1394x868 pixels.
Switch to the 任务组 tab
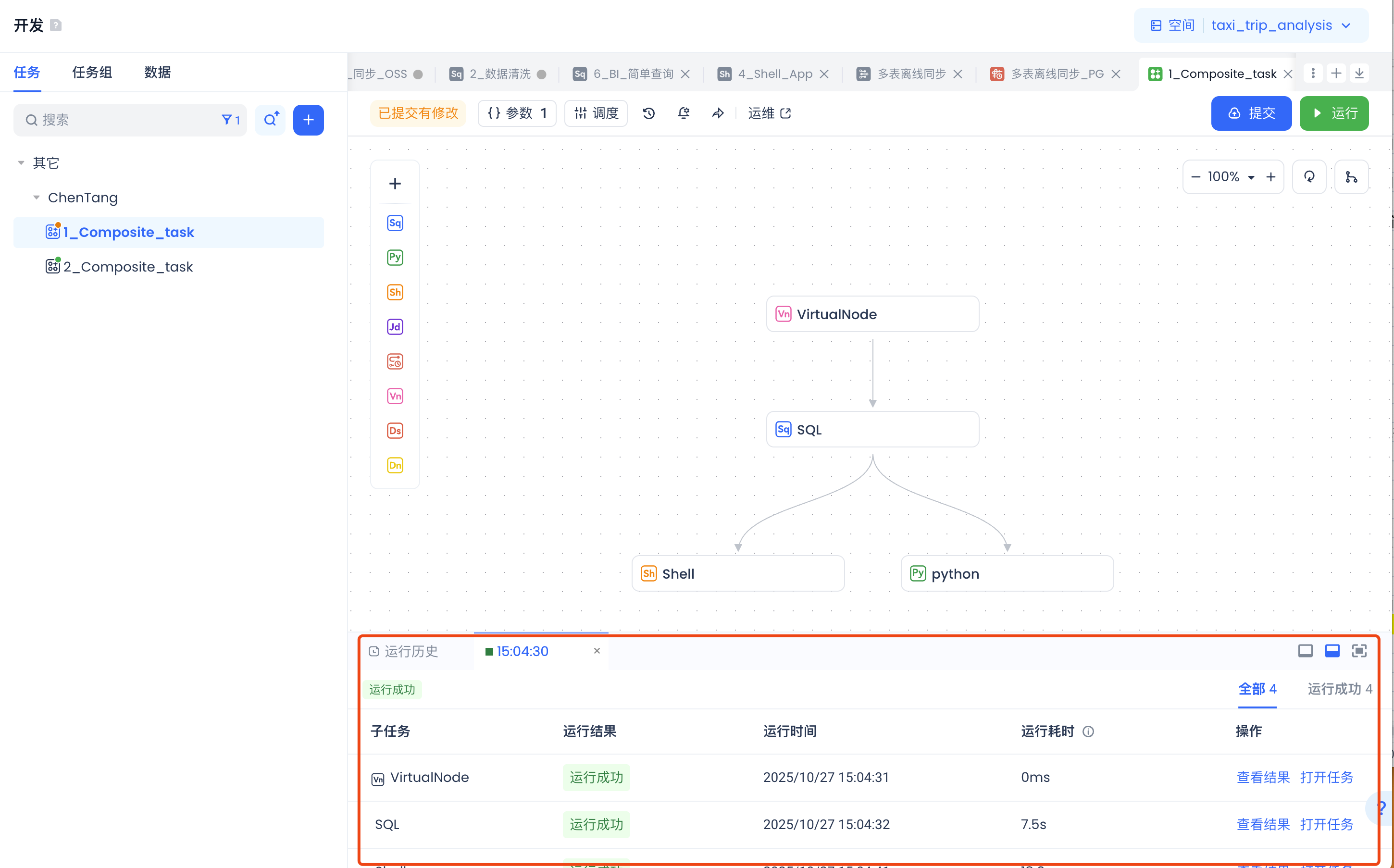click(x=92, y=72)
